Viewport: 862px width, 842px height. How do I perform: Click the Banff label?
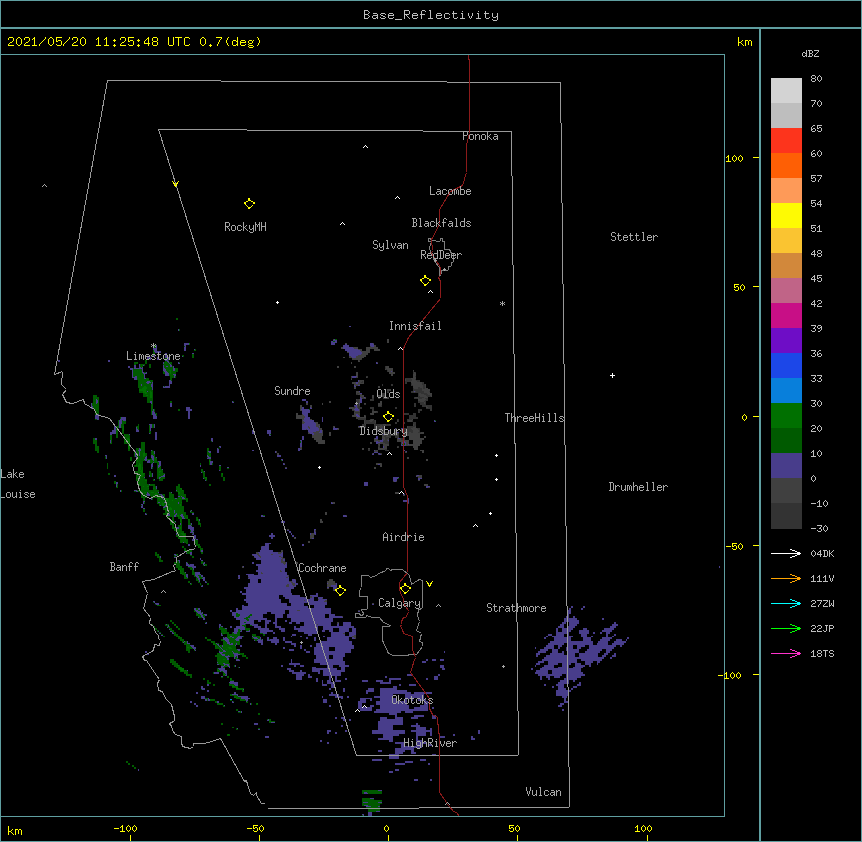tap(124, 567)
